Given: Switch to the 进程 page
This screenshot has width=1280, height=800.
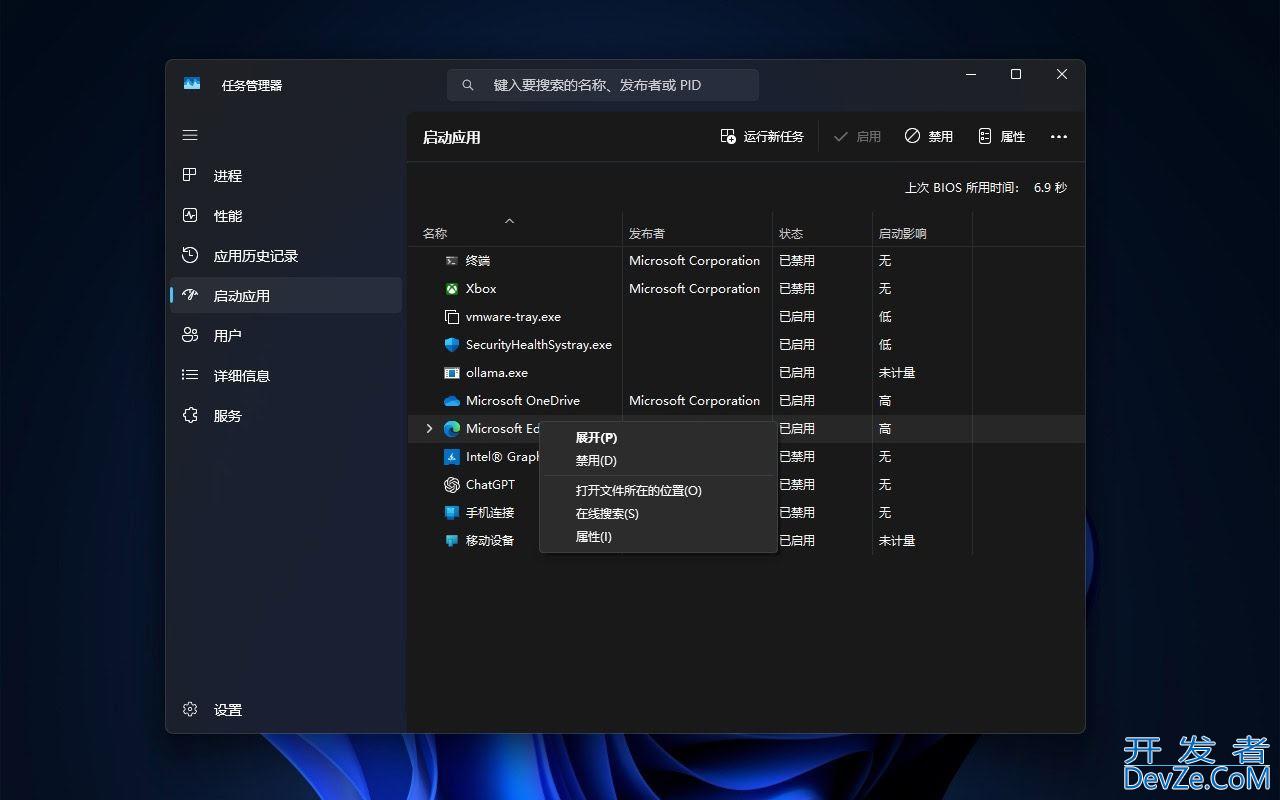Looking at the screenshot, I should [x=286, y=175].
